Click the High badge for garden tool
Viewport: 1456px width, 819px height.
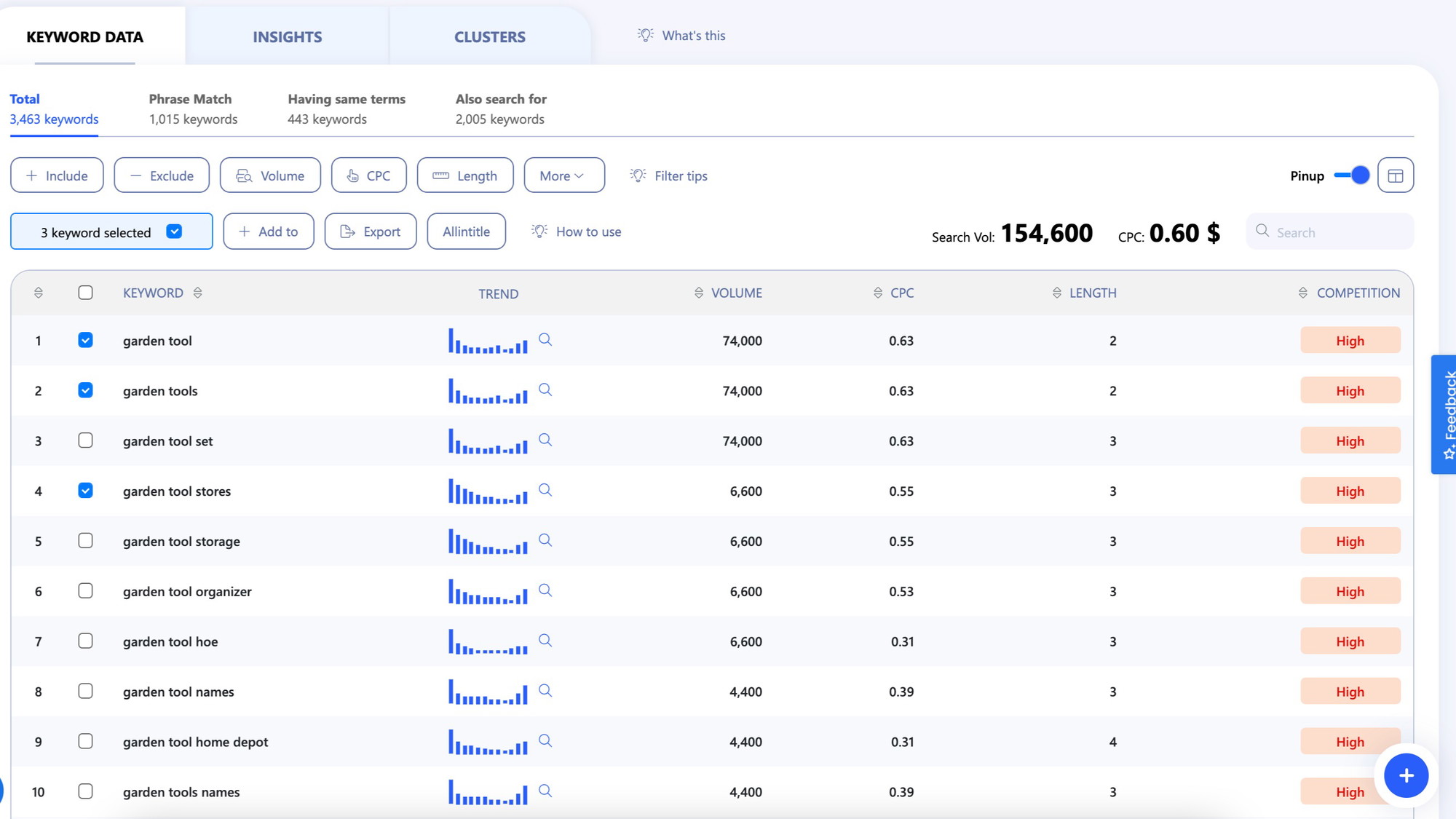pyautogui.click(x=1350, y=340)
